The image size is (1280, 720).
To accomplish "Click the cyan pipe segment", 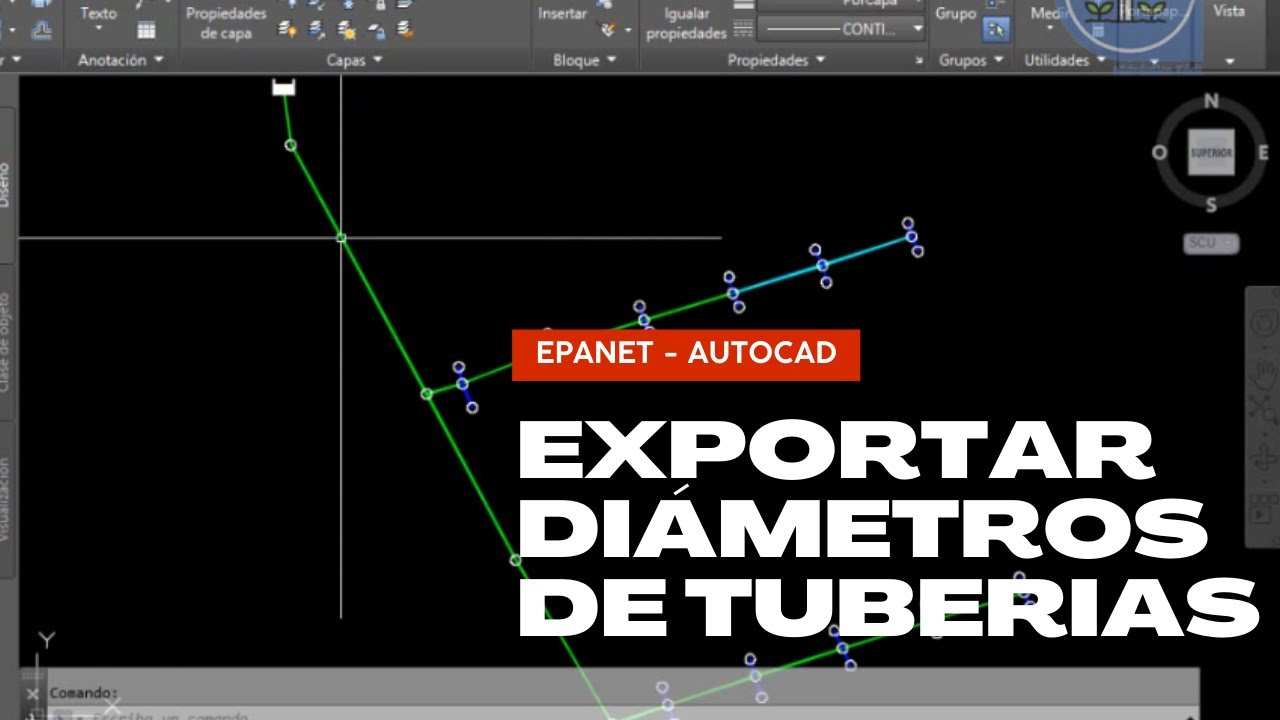I will coord(820,265).
